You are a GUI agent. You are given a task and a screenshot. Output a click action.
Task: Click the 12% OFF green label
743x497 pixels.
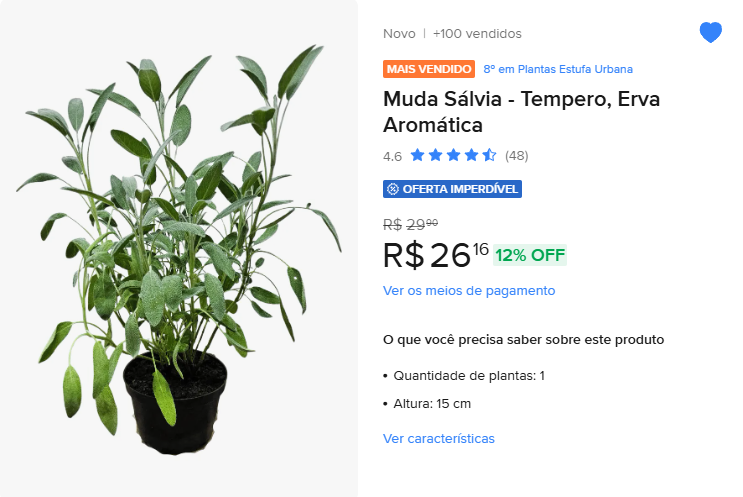tap(530, 255)
